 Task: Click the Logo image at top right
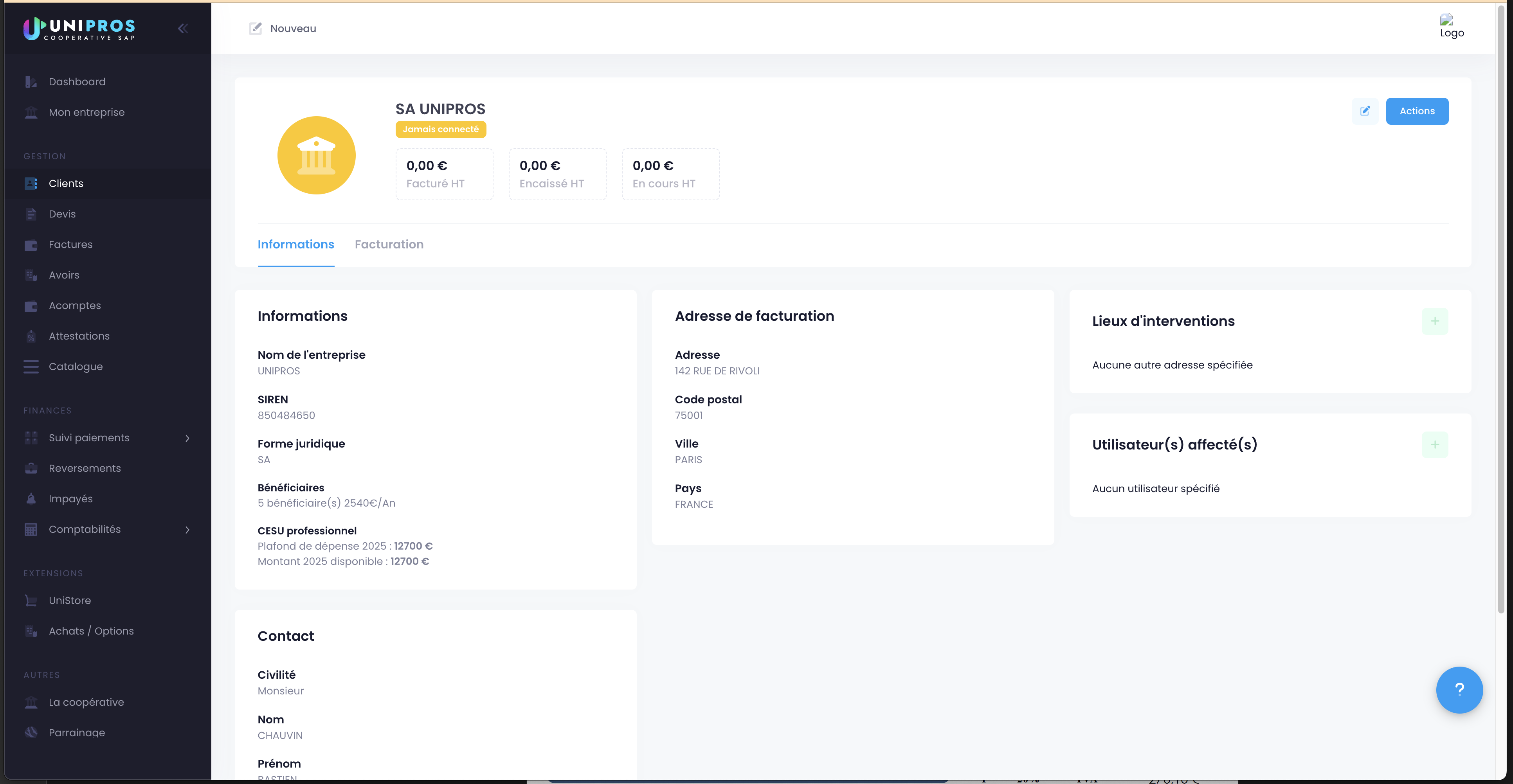[x=1451, y=26]
